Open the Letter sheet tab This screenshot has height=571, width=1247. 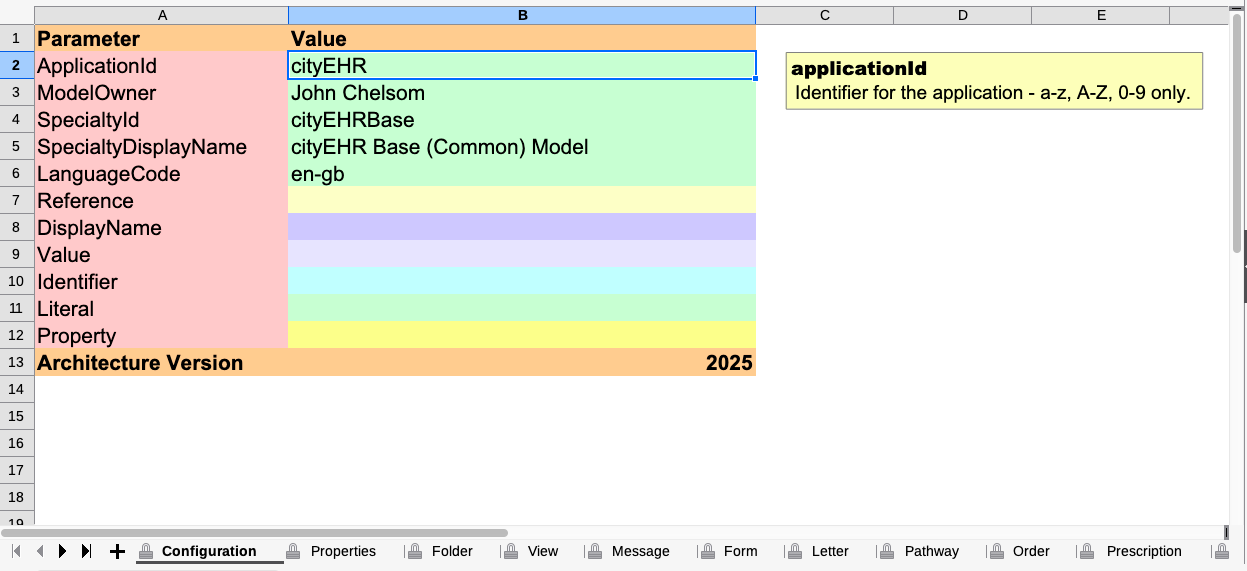[830, 551]
